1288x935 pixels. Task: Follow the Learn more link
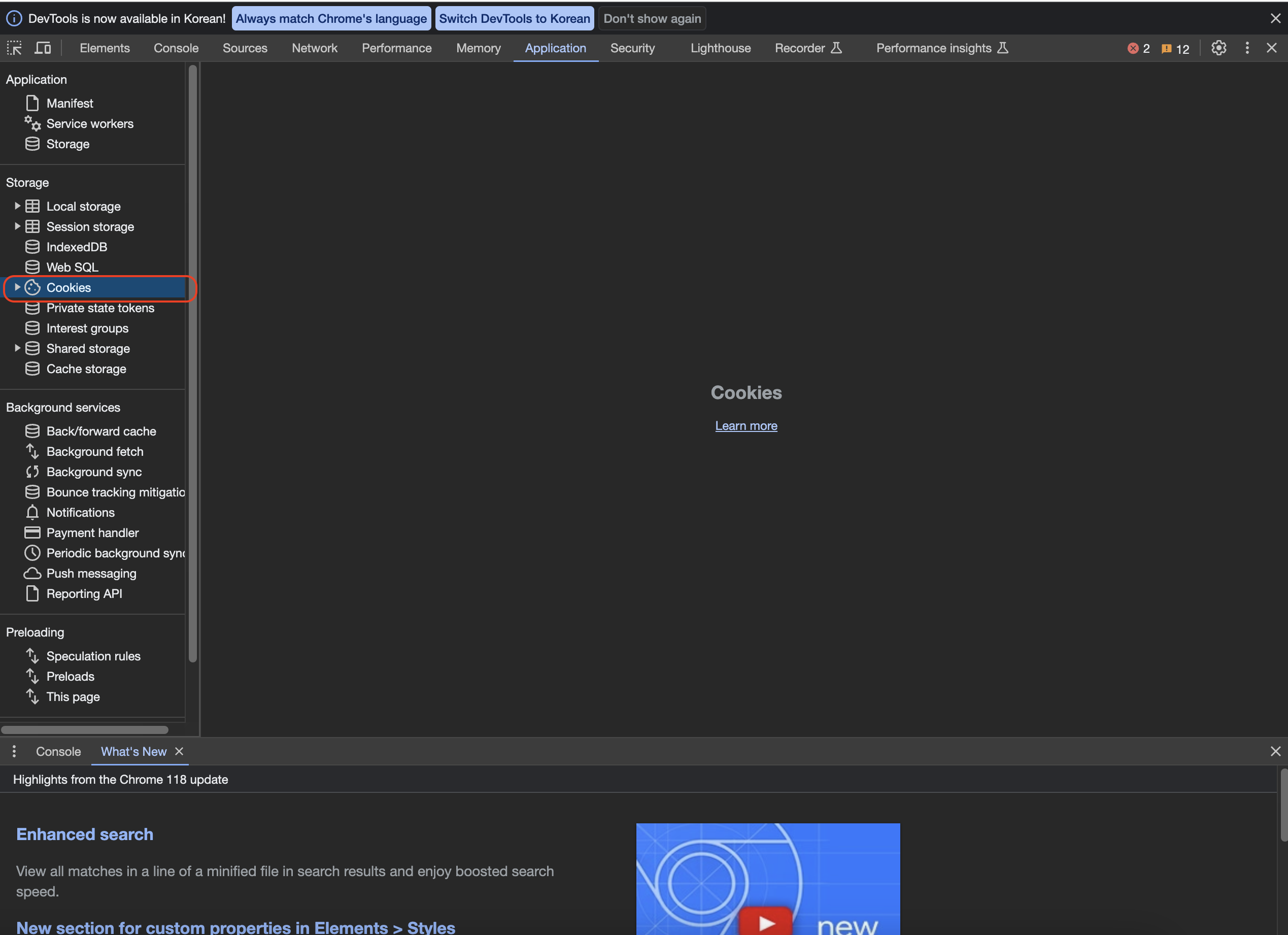pos(745,425)
